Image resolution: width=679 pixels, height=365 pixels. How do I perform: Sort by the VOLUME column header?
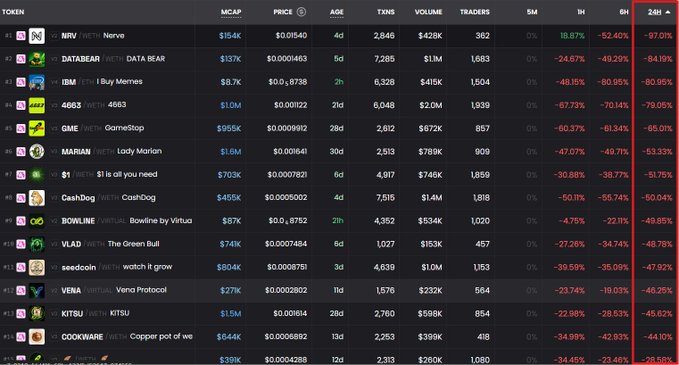point(428,12)
